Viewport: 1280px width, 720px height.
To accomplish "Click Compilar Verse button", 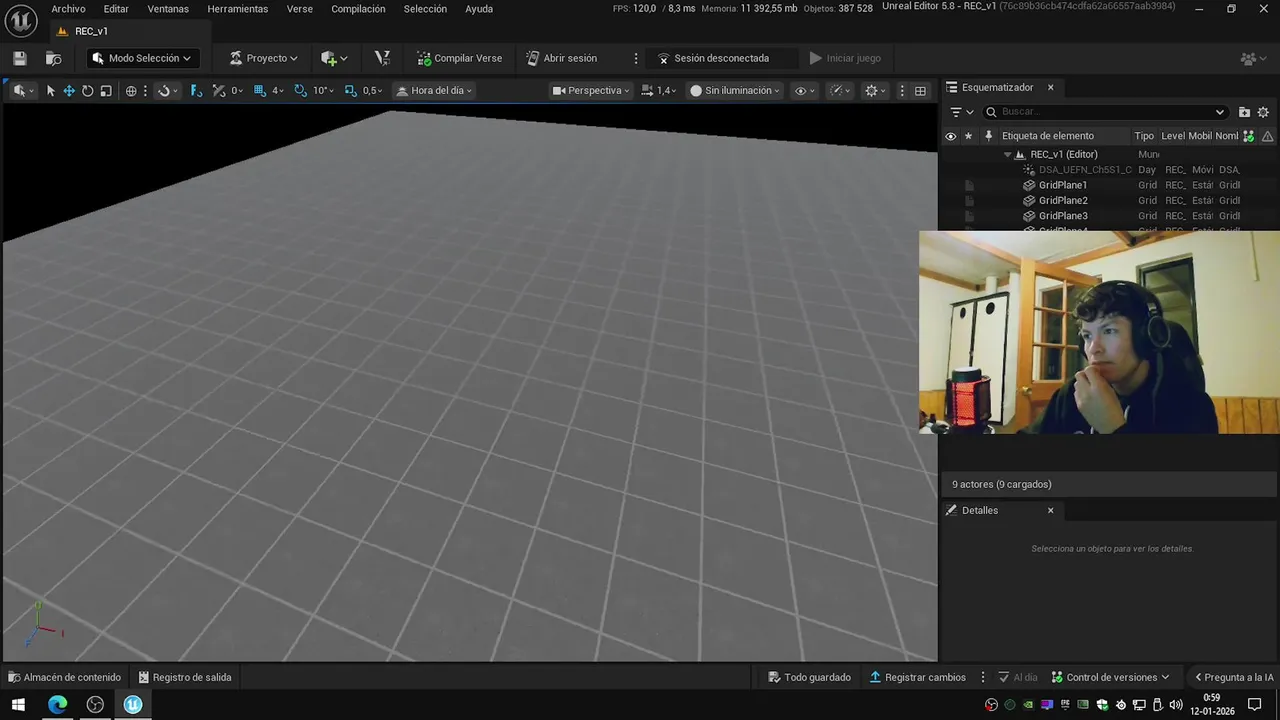I will tap(460, 58).
